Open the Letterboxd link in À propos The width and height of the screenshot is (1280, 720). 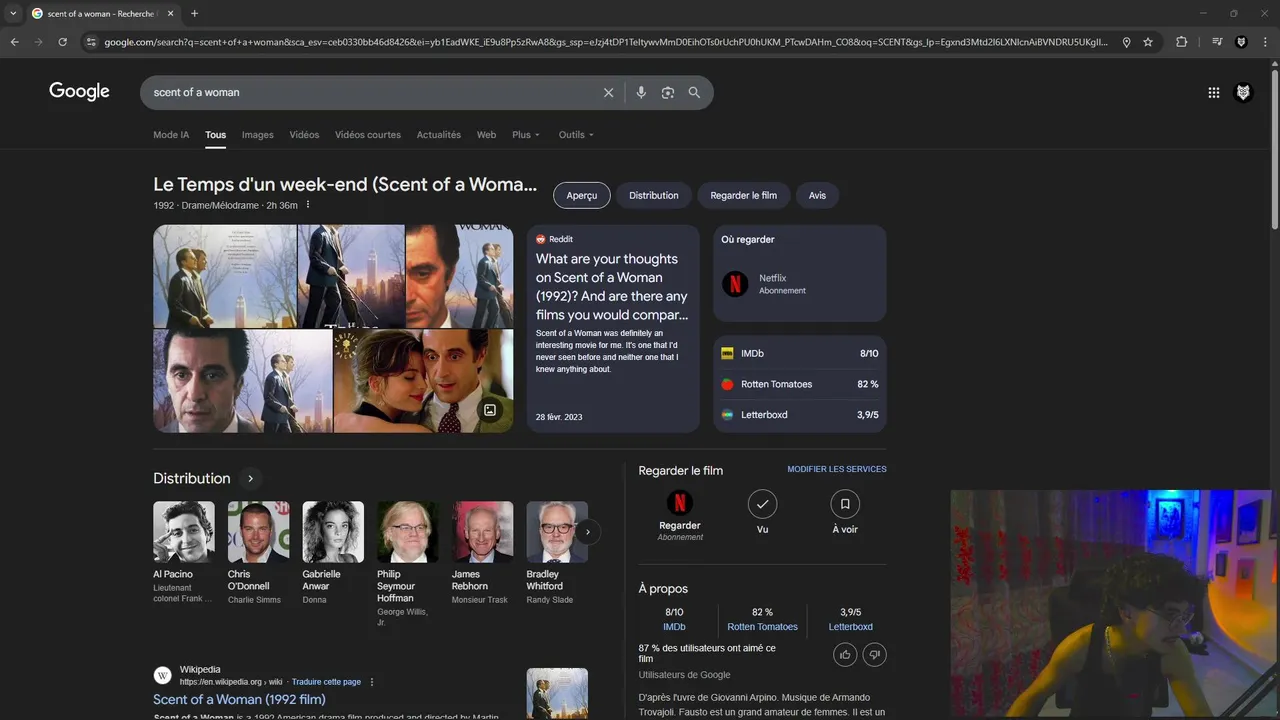click(x=851, y=627)
